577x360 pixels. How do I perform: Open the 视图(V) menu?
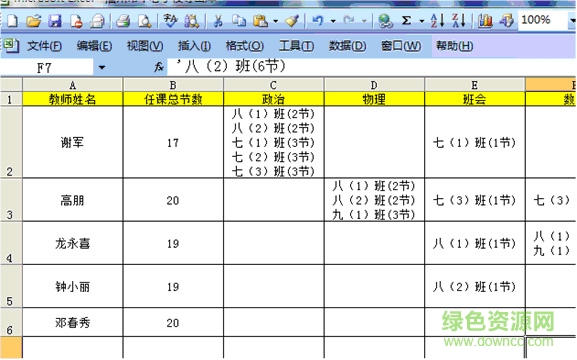coord(145,46)
